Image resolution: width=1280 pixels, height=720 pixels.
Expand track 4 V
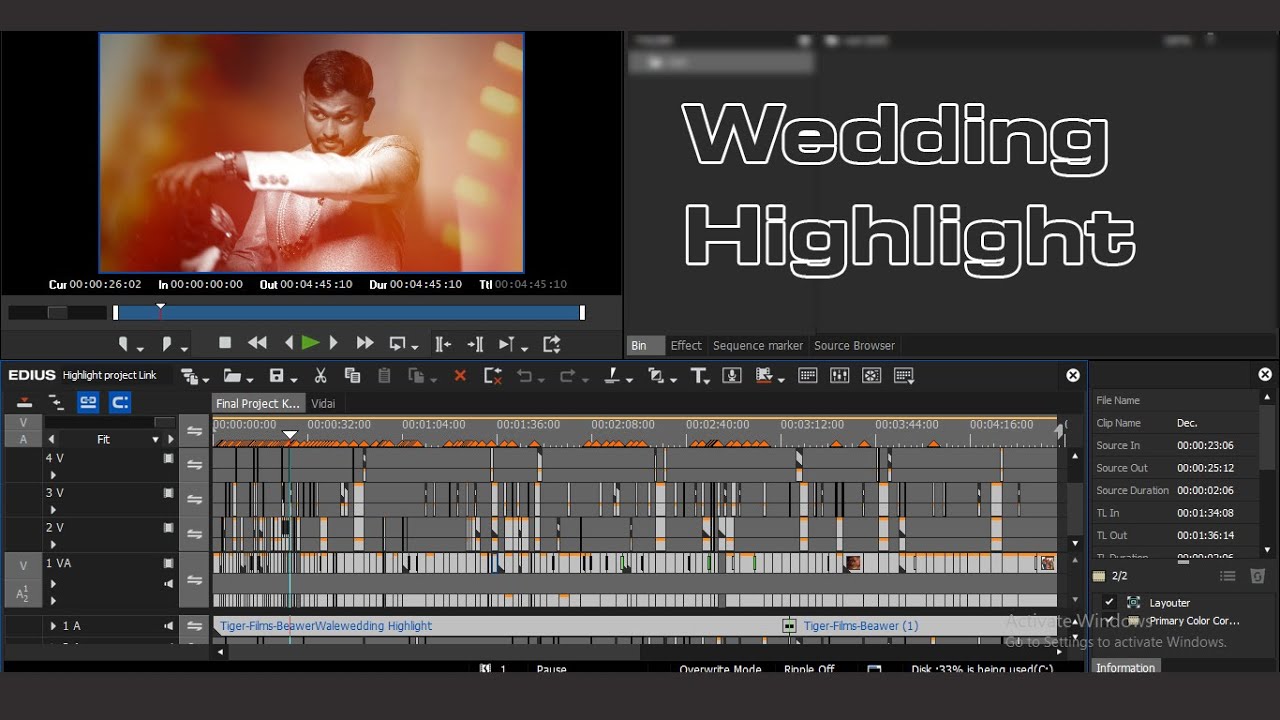point(53,475)
